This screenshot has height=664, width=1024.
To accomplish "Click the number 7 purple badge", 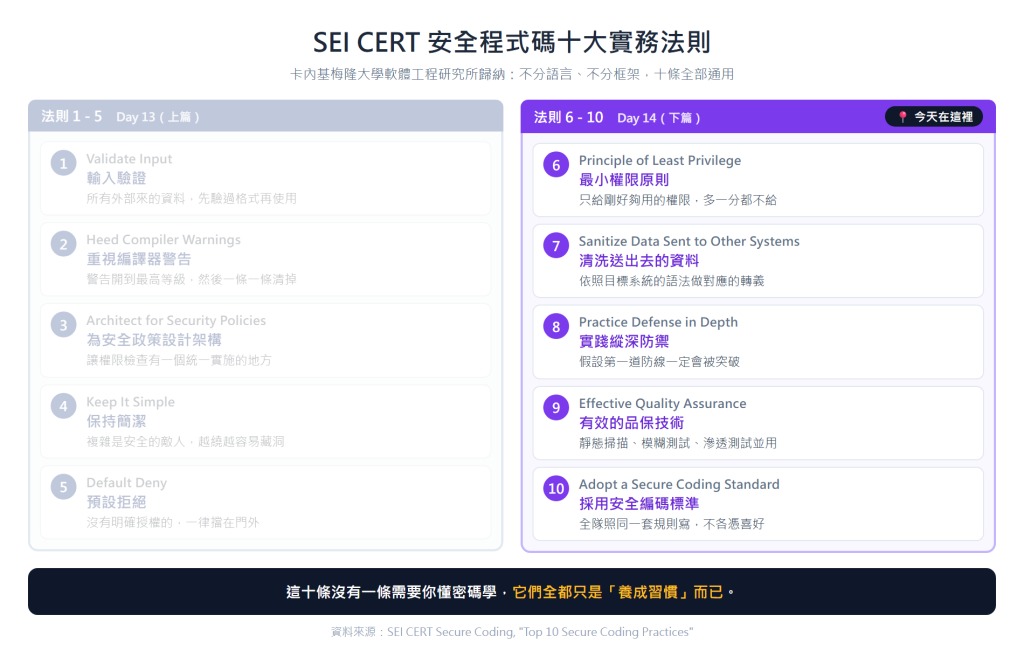I will pyautogui.click(x=556, y=245).
